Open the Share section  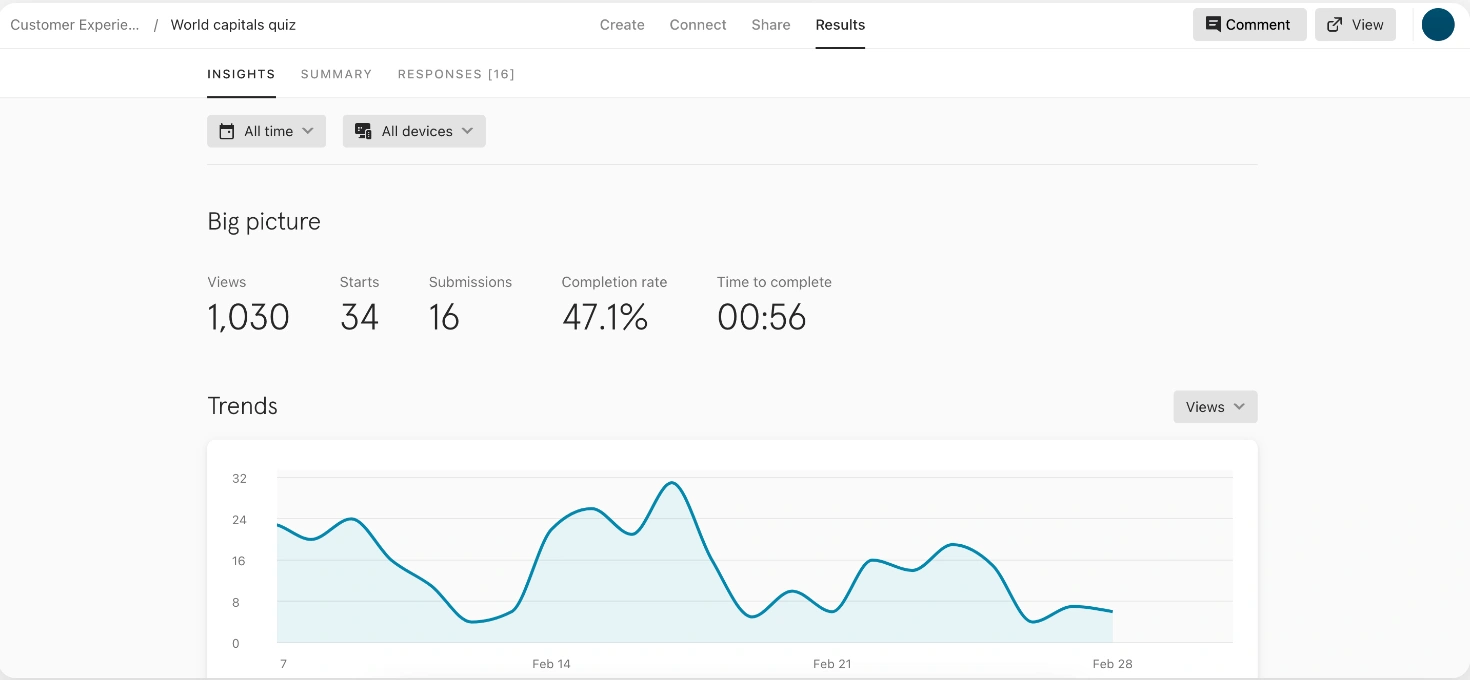770,24
